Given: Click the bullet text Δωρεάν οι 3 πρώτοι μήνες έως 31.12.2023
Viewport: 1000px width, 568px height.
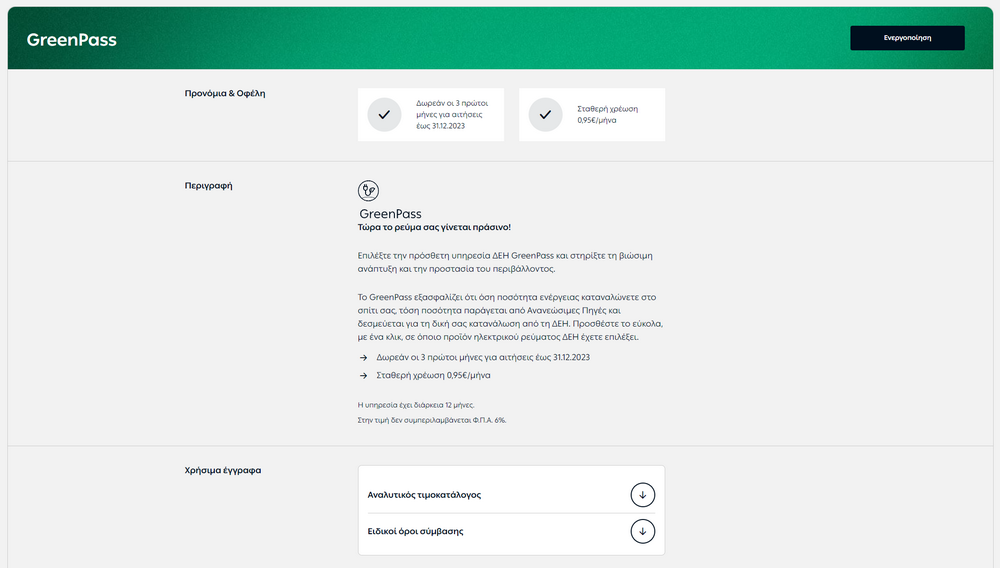Looking at the screenshot, I should (483, 358).
